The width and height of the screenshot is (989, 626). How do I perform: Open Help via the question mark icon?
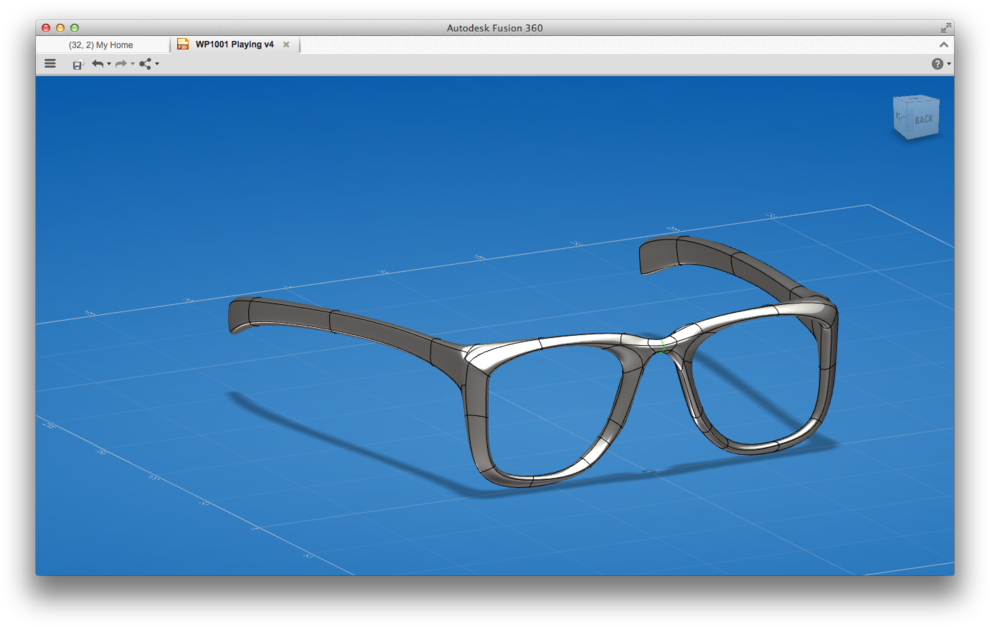[x=937, y=64]
